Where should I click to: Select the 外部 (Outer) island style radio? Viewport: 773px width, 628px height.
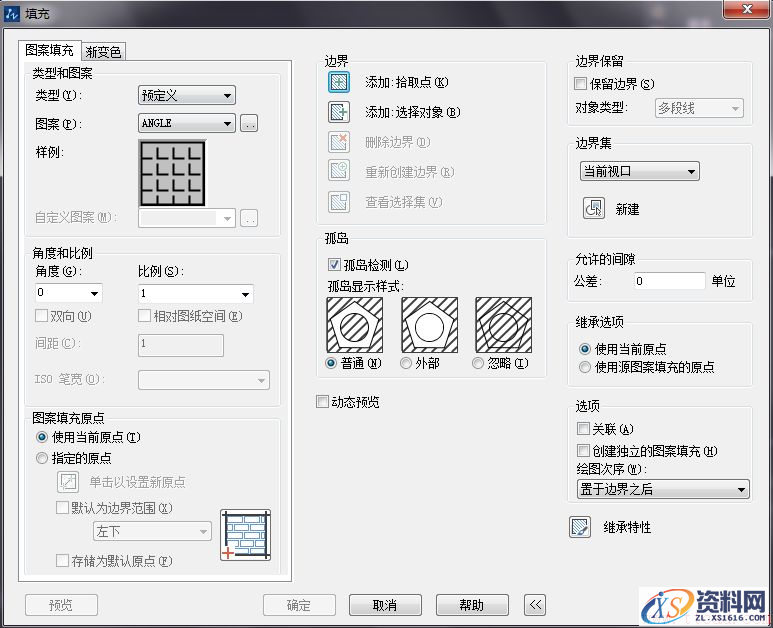406,363
